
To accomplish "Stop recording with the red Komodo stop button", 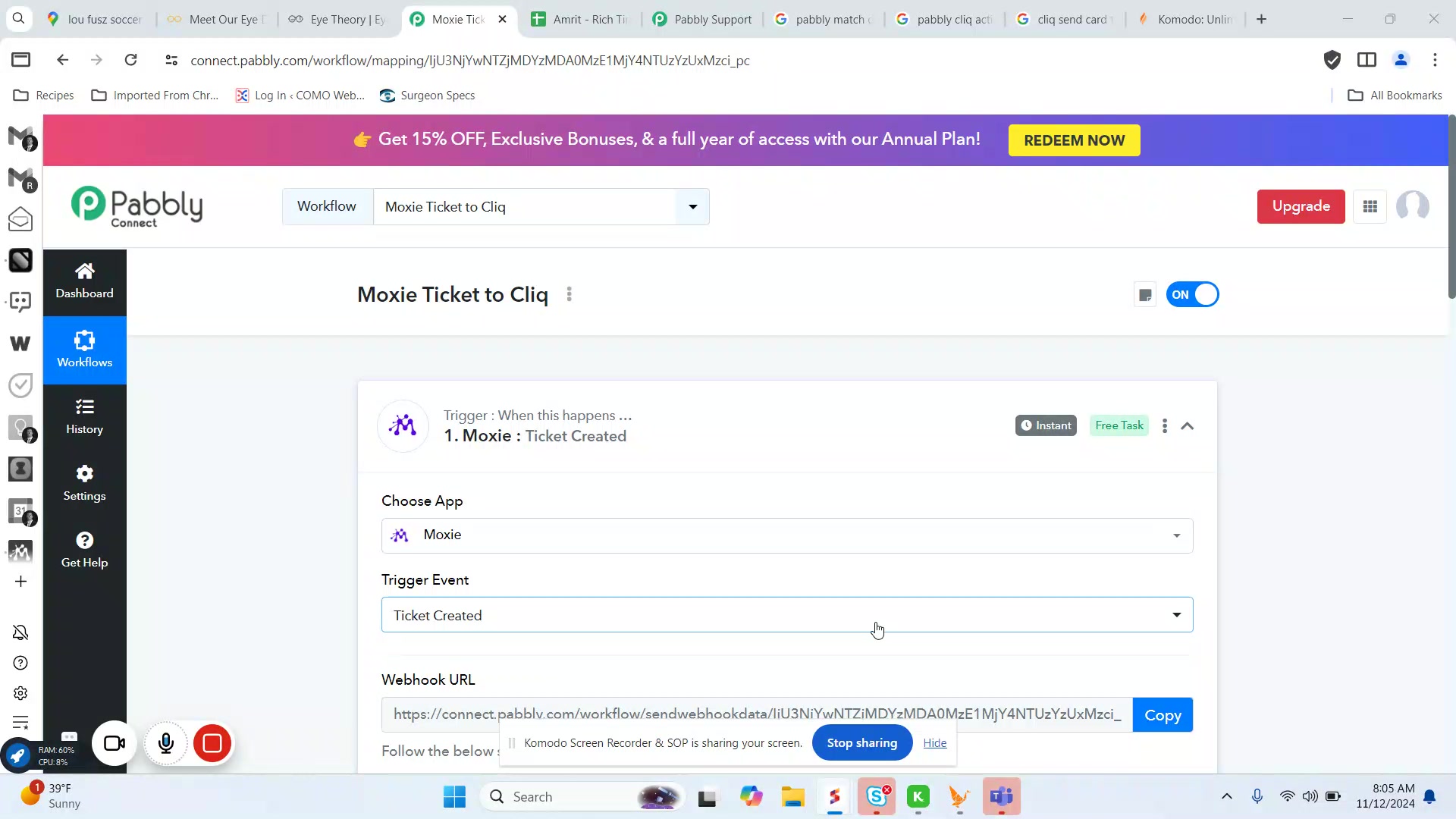I will coord(212,743).
